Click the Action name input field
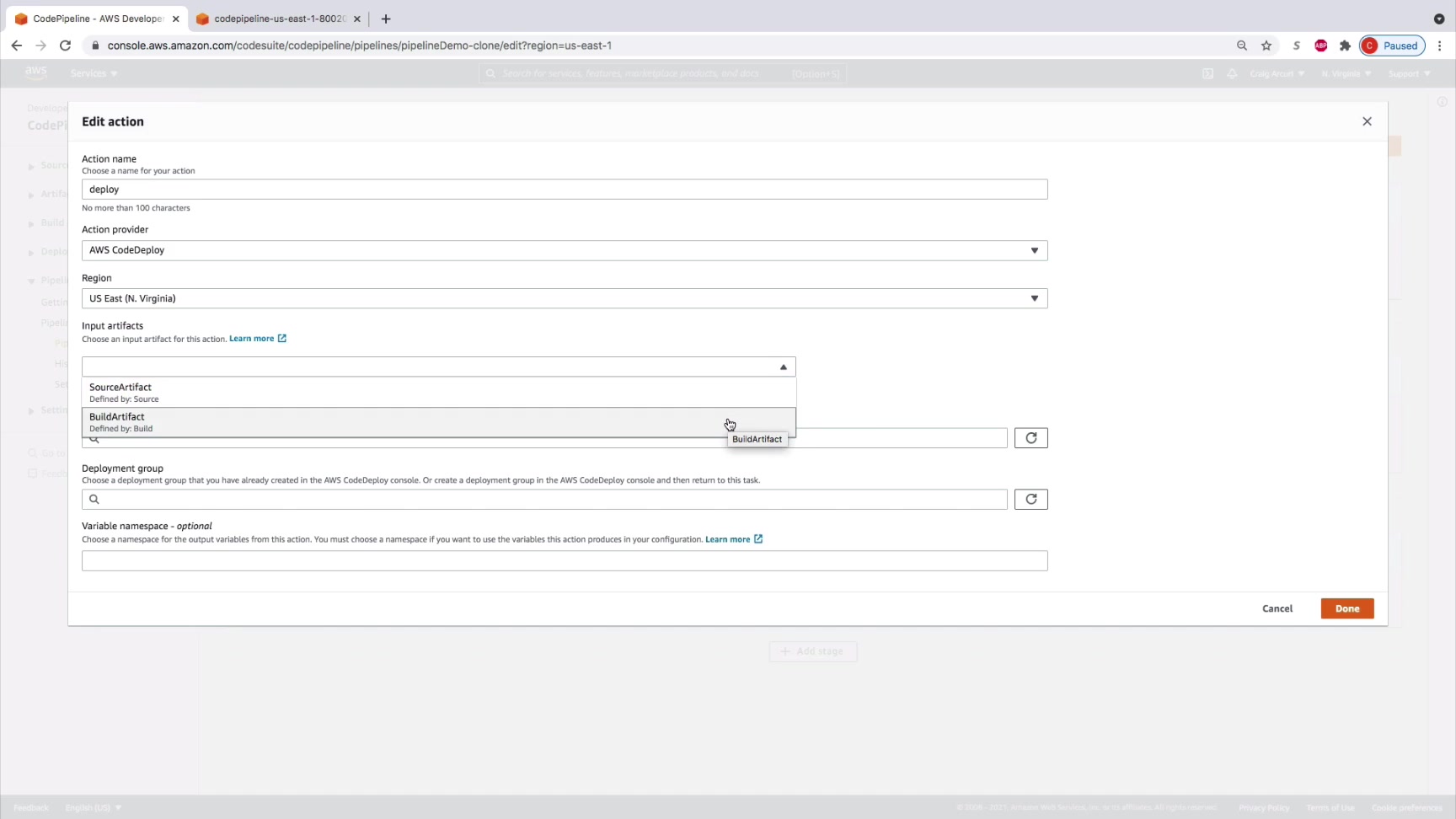Screen dimensions: 1456x819 (x=565, y=190)
